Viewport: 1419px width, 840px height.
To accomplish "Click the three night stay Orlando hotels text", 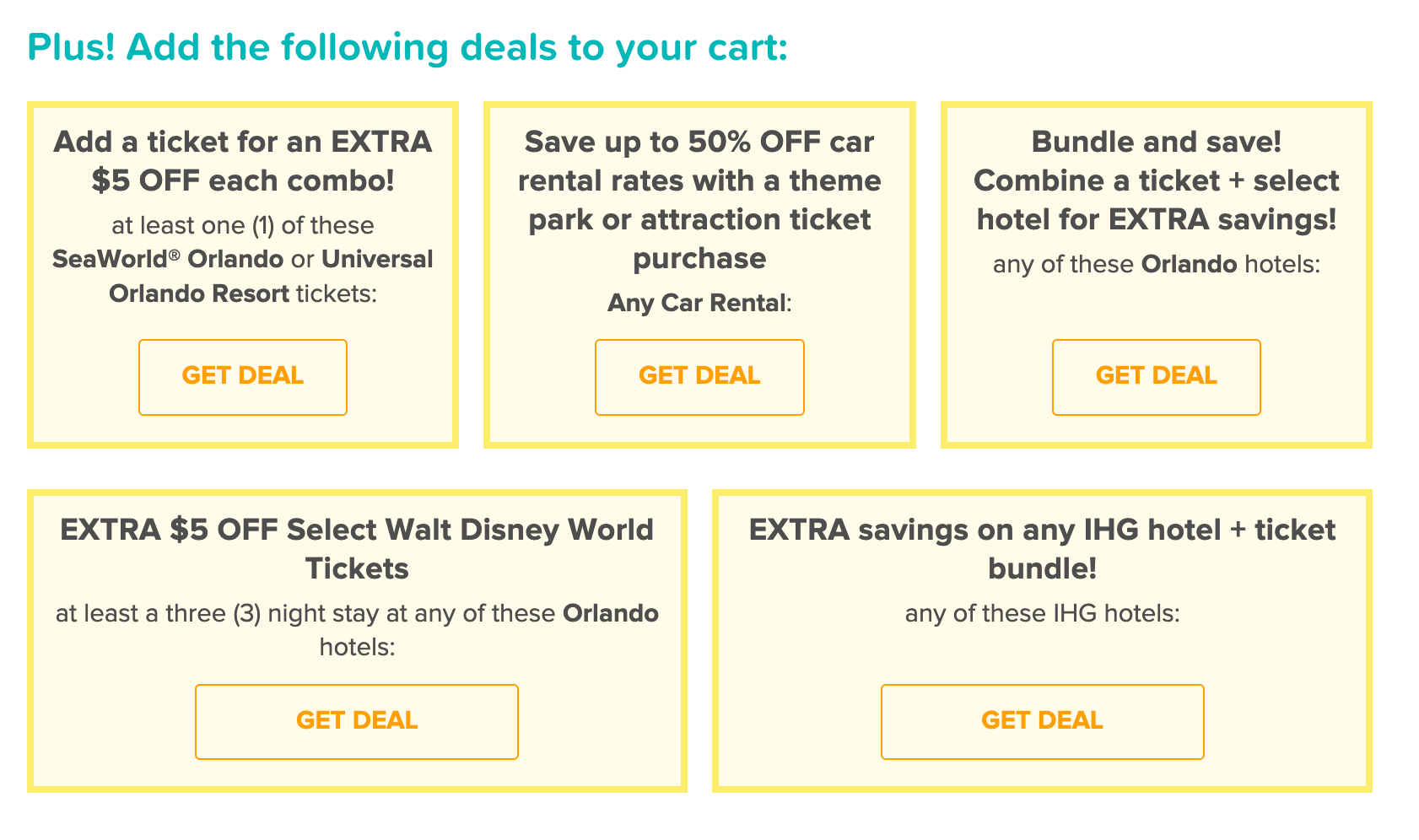I will 358,630.
